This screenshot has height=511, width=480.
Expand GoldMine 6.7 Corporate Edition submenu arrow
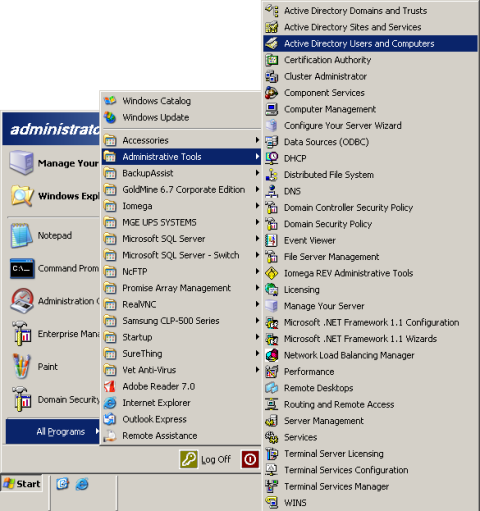click(257, 189)
